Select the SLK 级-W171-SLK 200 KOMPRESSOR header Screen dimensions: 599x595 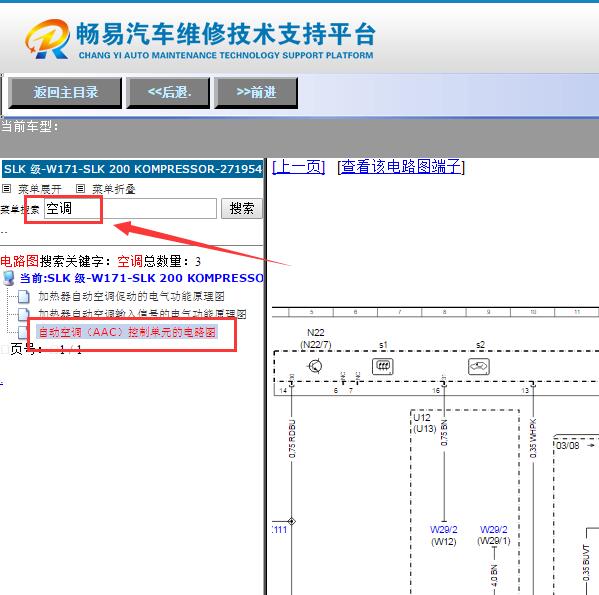tap(133, 169)
